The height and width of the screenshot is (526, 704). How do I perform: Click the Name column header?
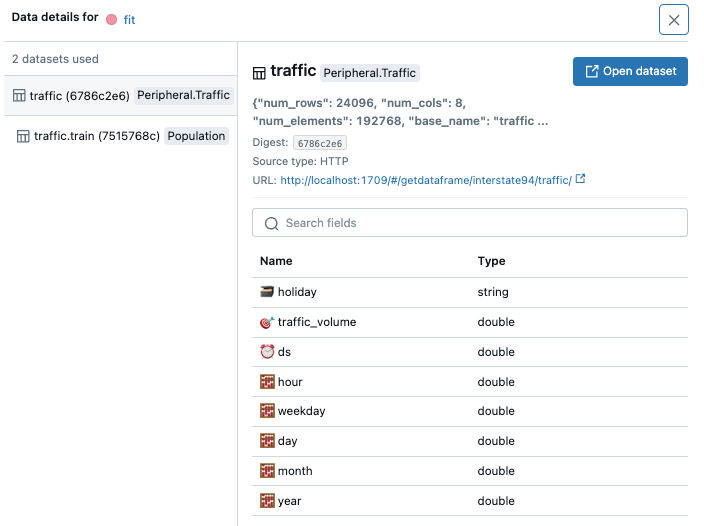point(276,261)
